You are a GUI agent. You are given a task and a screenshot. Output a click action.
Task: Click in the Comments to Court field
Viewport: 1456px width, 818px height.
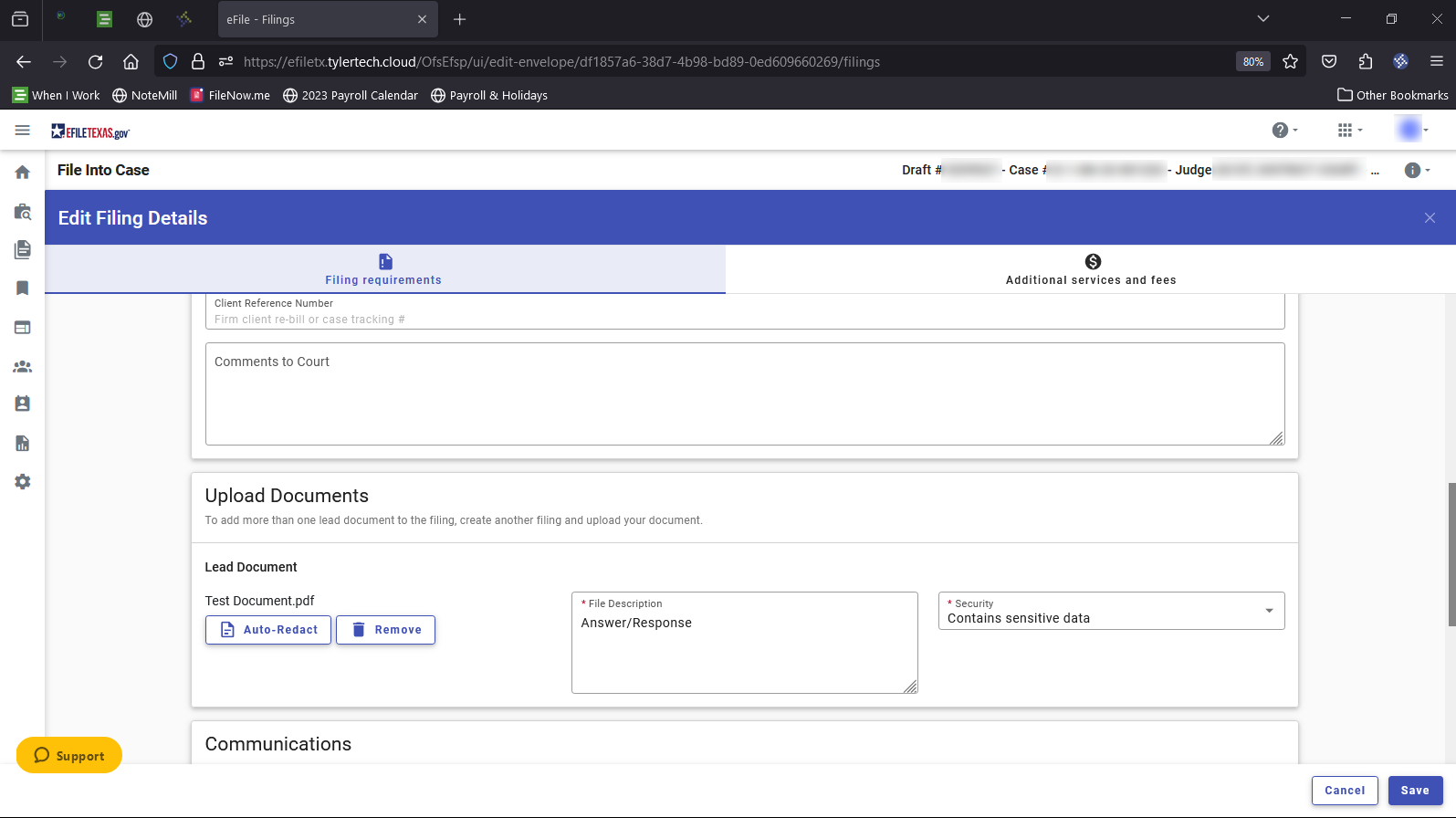[x=744, y=394]
